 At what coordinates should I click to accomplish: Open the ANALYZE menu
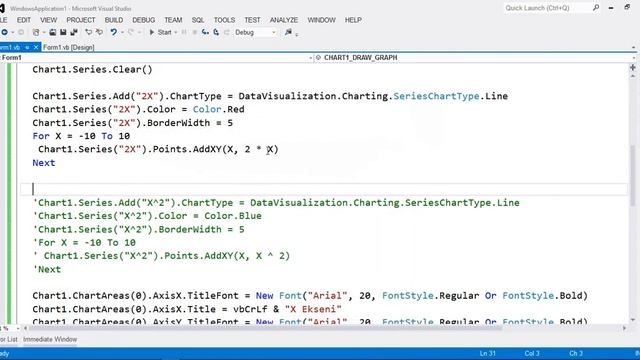[x=284, y=20]
